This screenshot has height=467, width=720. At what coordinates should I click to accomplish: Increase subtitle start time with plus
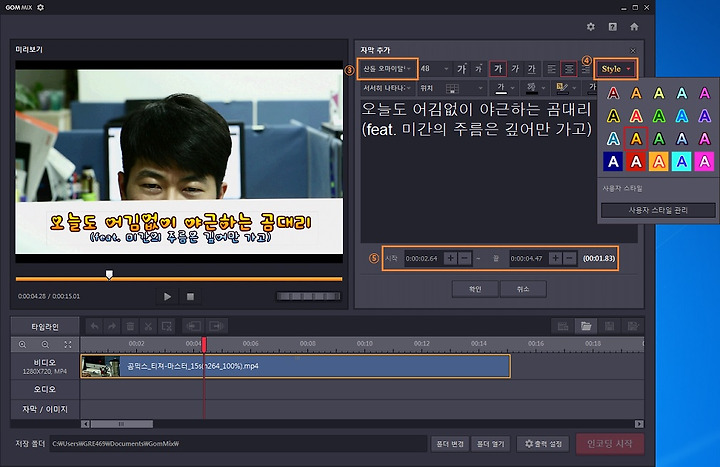tap(450, 258)
